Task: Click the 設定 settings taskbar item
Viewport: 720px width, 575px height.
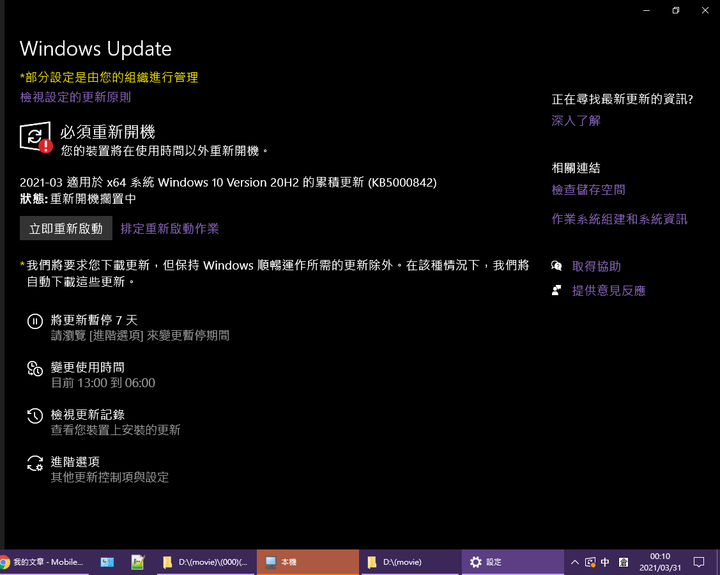Action: [513, 562]
